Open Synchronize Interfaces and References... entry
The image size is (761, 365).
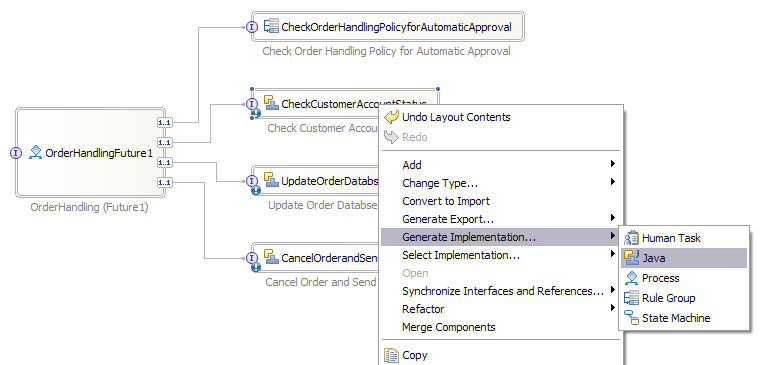tap(500, 291)
